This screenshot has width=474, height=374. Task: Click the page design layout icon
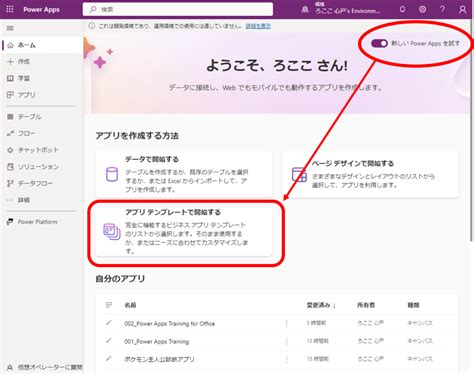pyautogui.click(x=299, y=174)
